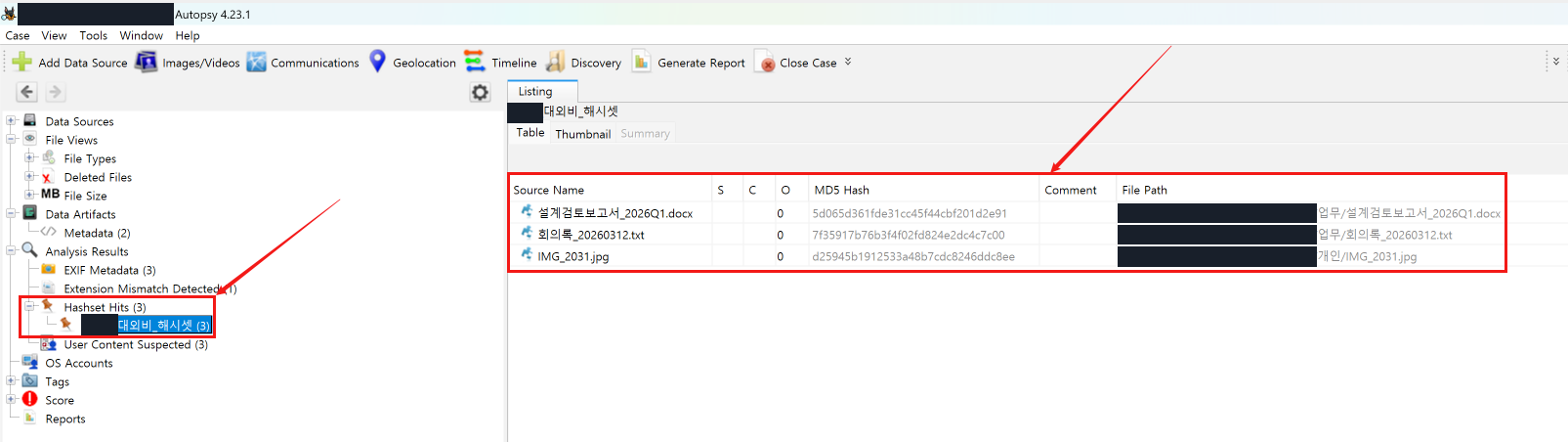Click the Reports node icon
The width and height of the screenshot is (1568, 442).
(30, 418)
